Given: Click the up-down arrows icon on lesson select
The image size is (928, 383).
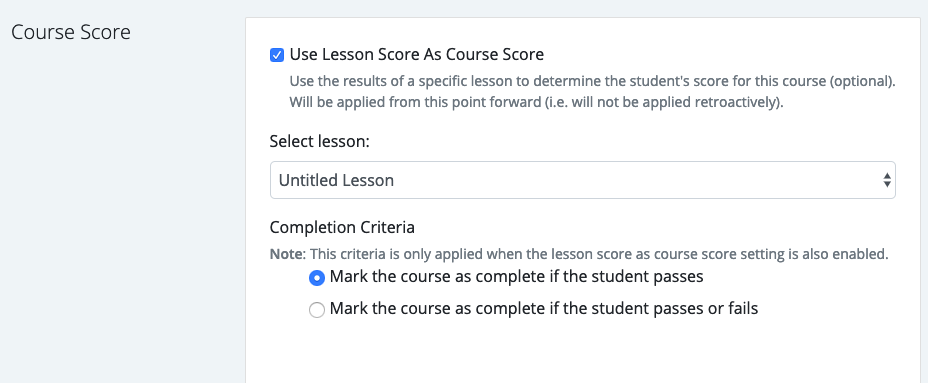Looking at the screenshot, I should [887, 180].
